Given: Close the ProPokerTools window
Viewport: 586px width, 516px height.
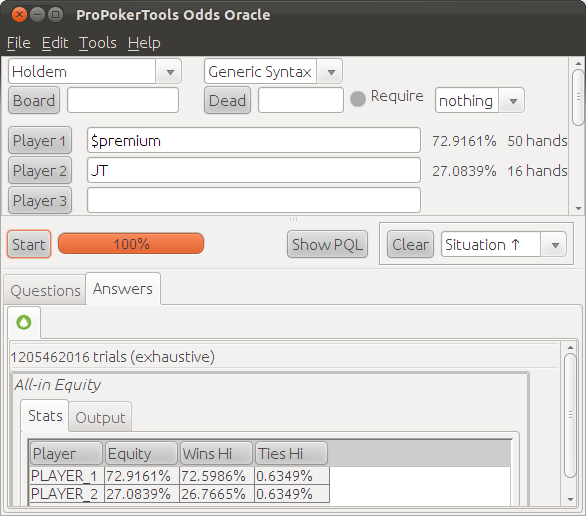Looking at the screenshot, I should (19, 15).
